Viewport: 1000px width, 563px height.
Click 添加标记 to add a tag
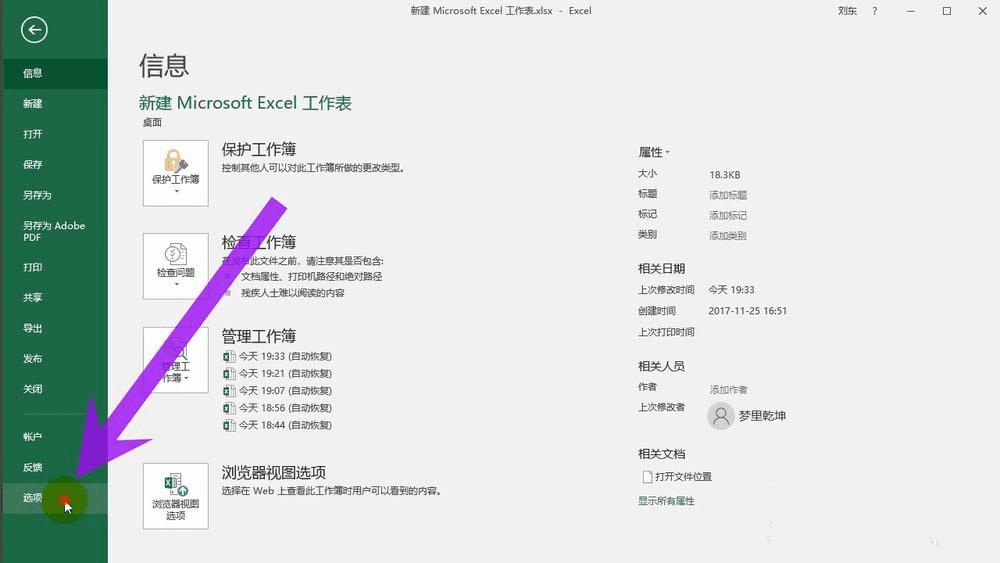coord(728,216)
